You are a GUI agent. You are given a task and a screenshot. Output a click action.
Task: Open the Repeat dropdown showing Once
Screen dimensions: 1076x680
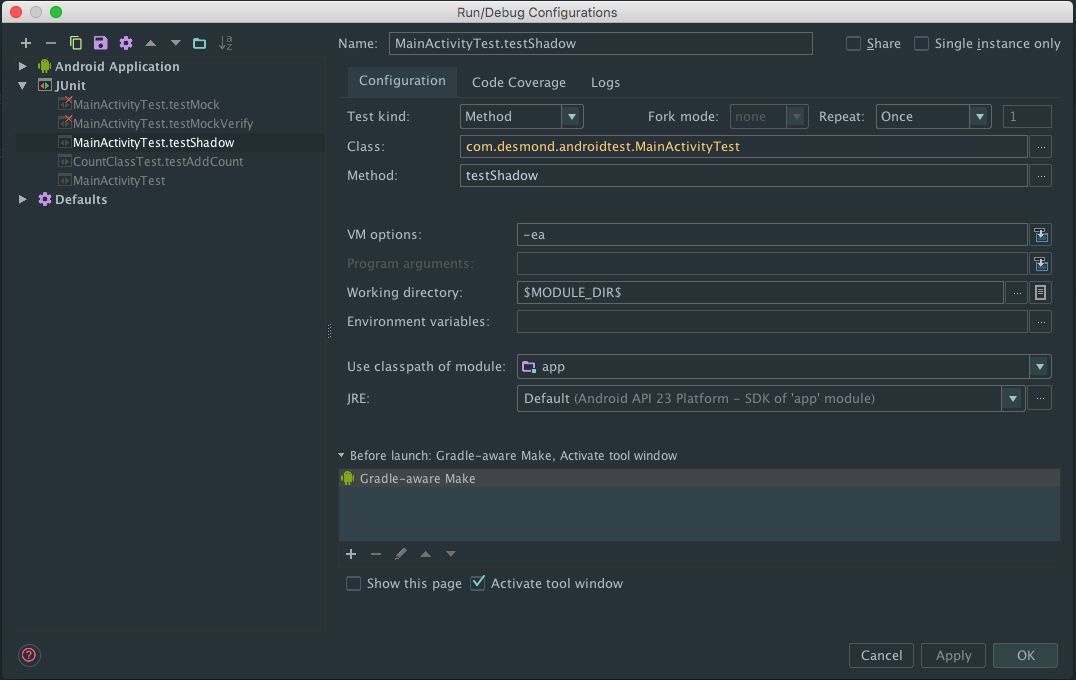(x=932, y=117)
